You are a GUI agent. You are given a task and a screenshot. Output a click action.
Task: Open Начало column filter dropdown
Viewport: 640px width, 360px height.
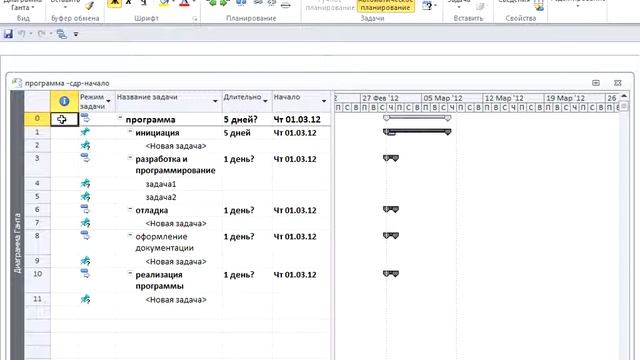324,101
